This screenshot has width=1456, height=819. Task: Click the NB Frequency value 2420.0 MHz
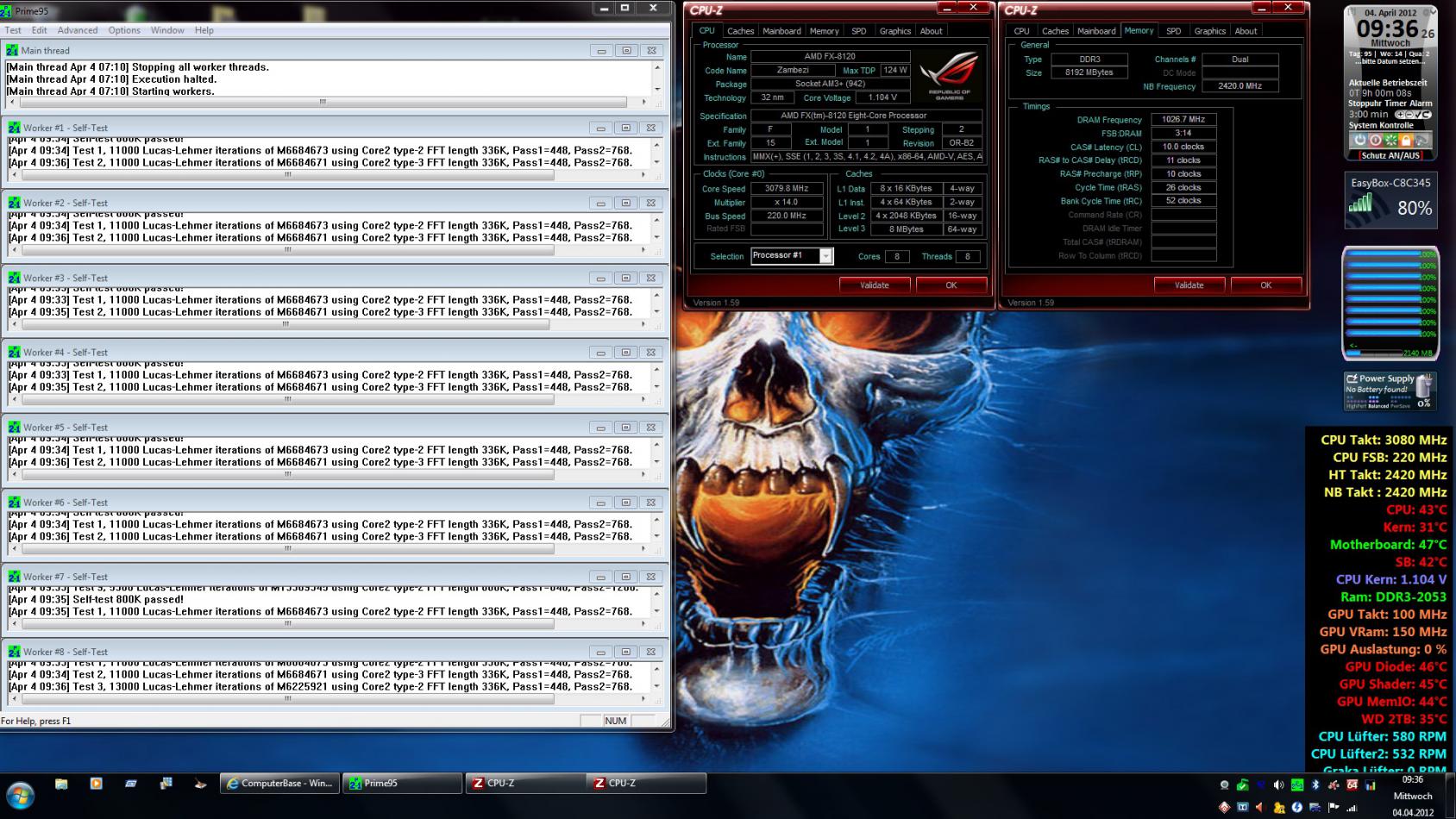[1239, 86]
